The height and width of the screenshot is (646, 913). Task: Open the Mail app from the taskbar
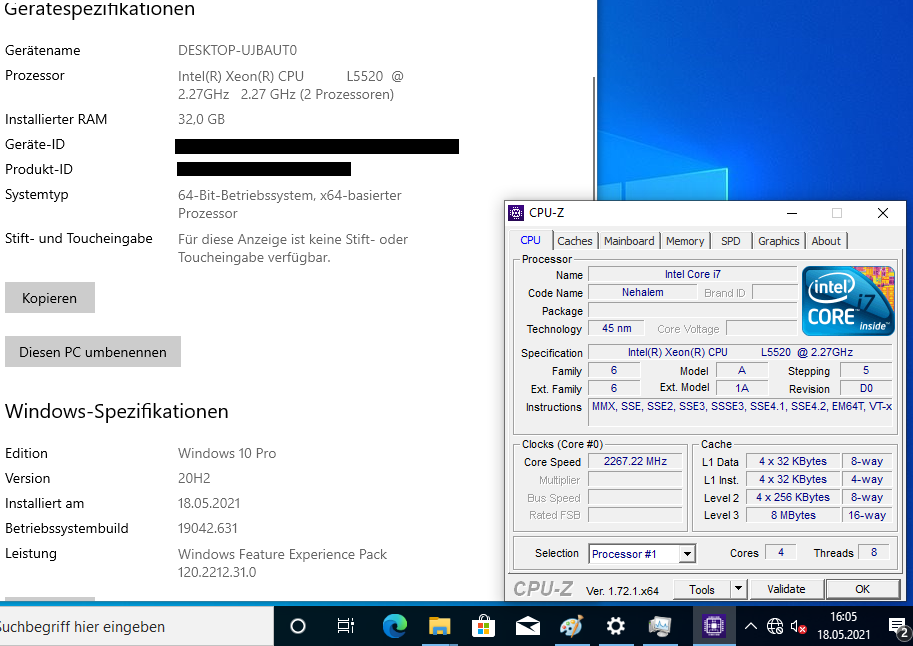pos(528,627)
